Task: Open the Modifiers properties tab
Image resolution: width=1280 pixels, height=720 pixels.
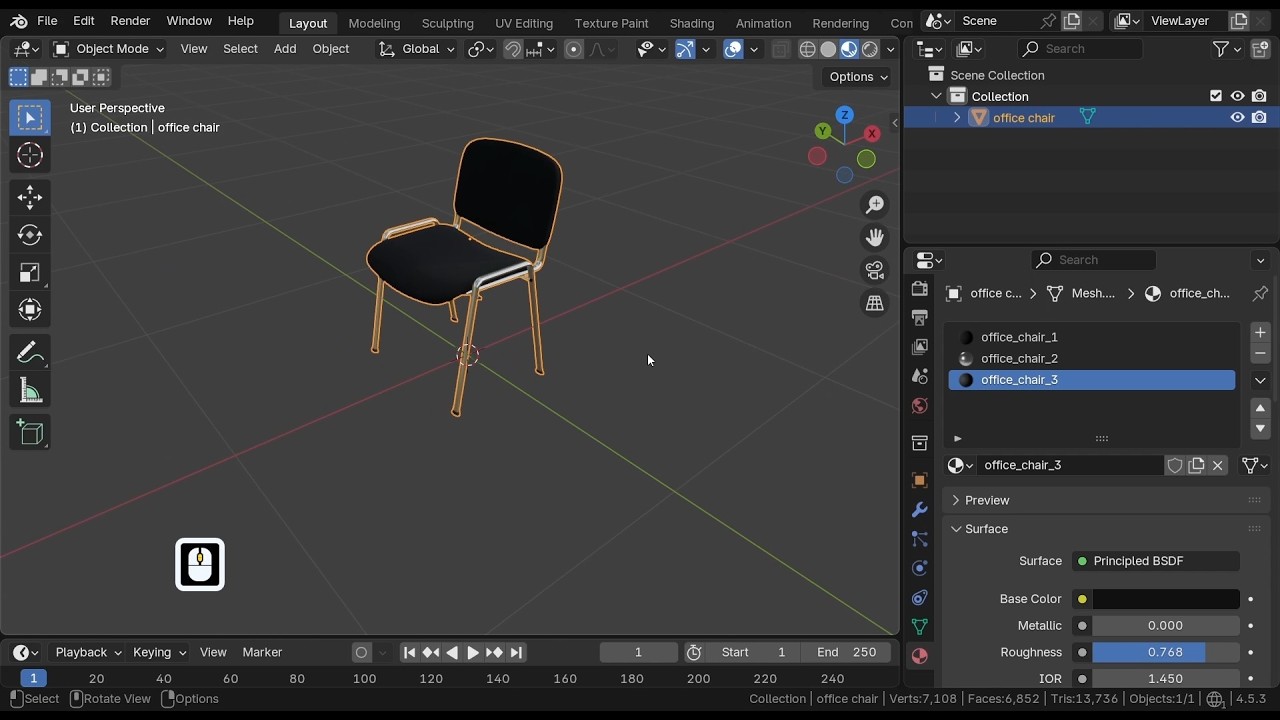Action: pyautogui.click(x=919, y=510)
